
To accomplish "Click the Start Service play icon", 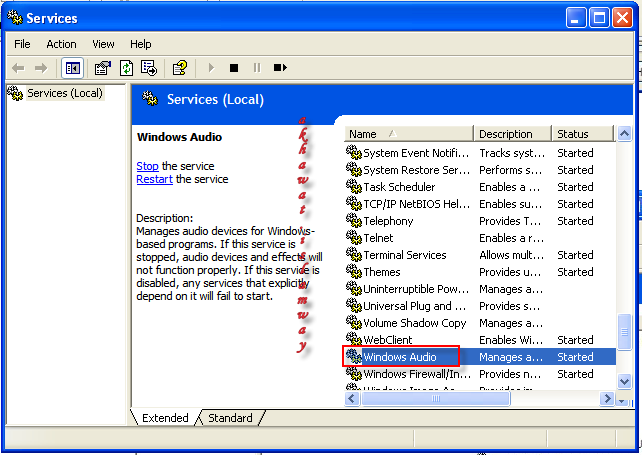I will click(211, 68).
